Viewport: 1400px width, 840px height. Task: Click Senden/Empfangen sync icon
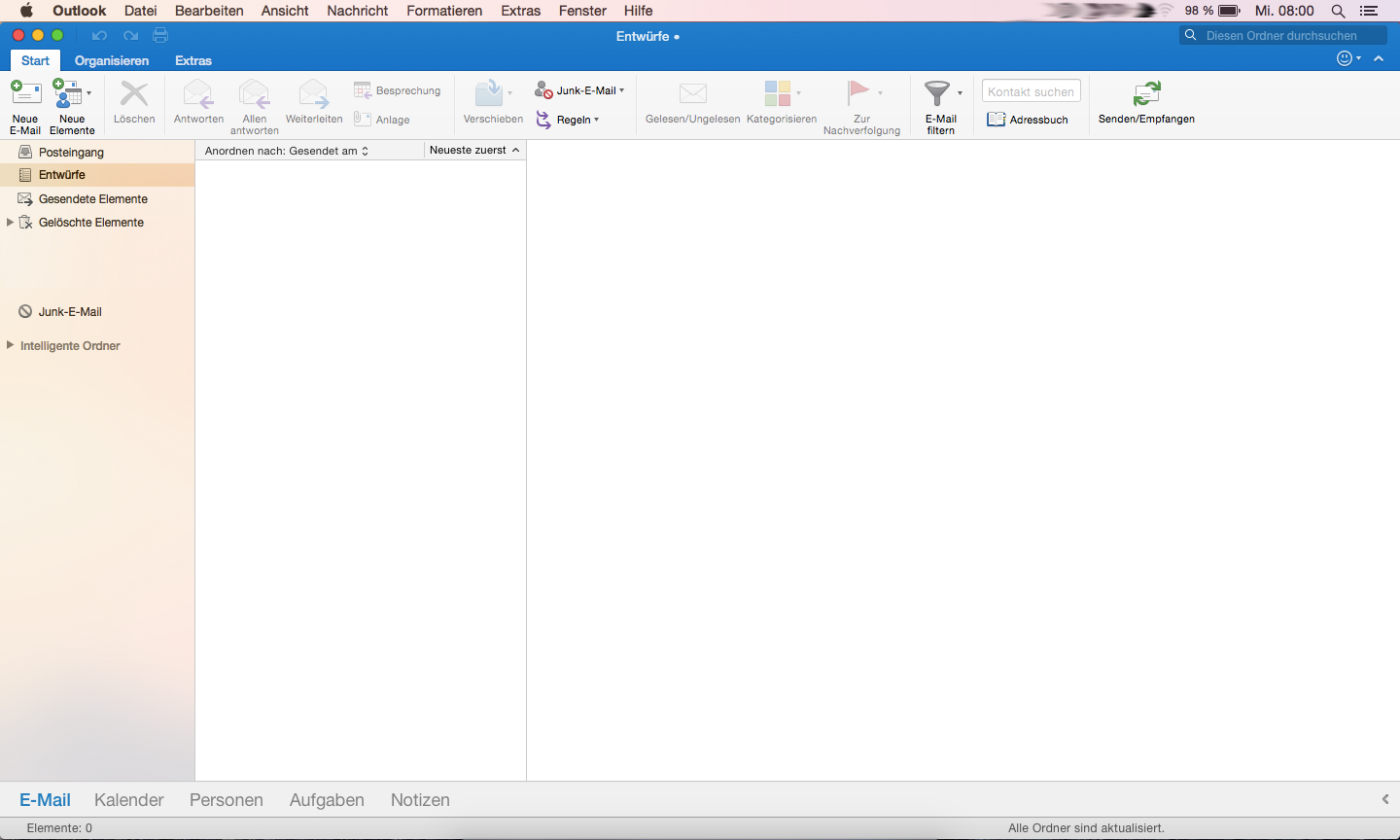1147,94
